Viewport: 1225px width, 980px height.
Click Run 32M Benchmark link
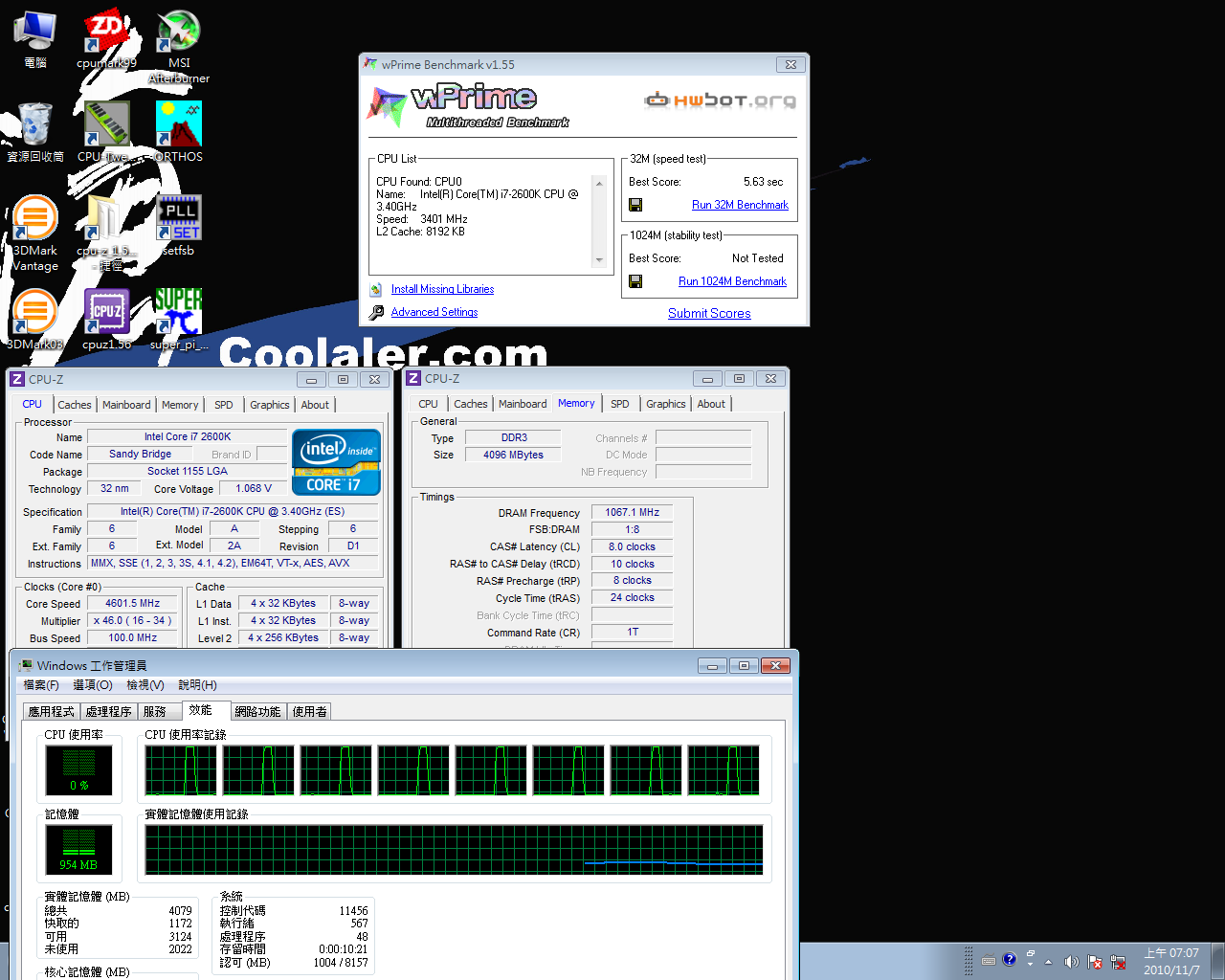pyautogui.click(x=740, y=205)
